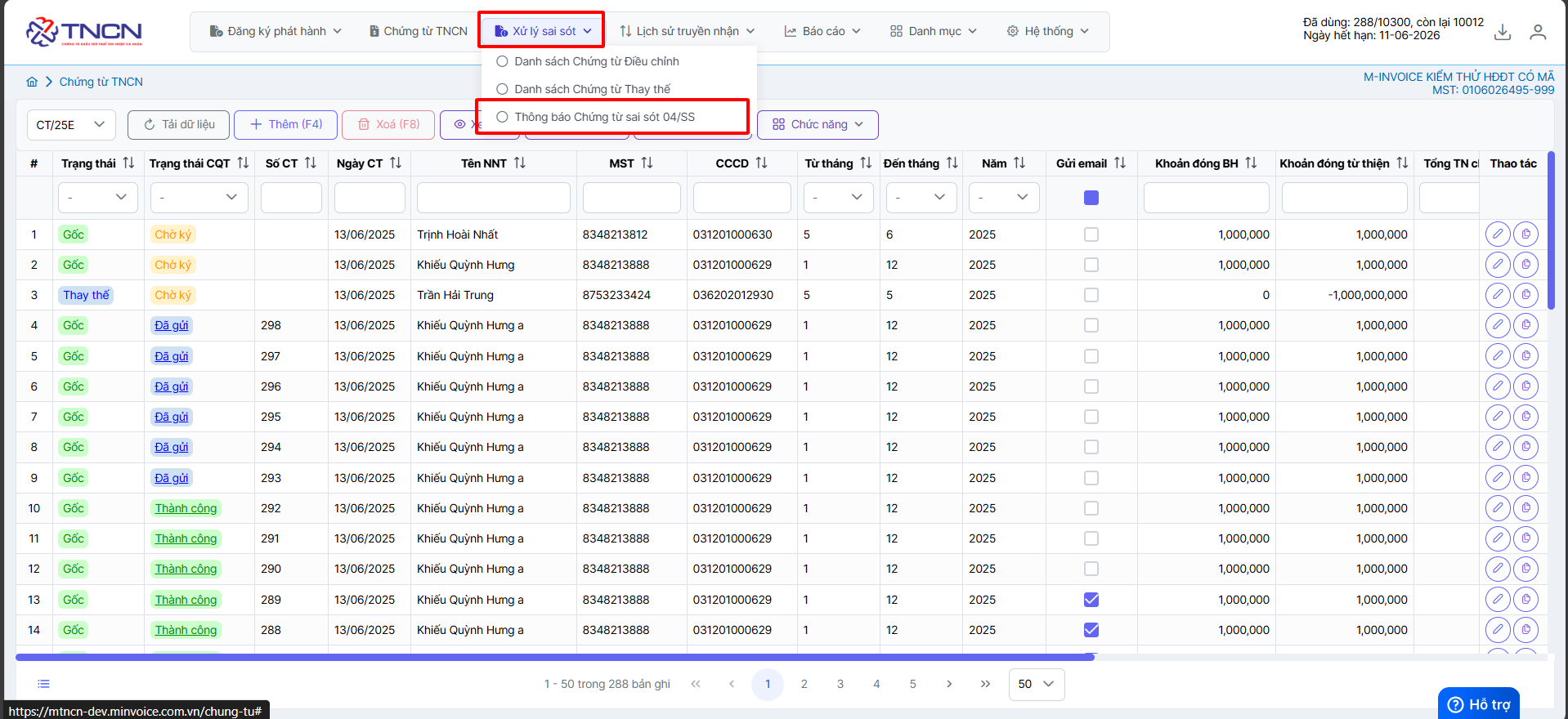Uncheck Gửi email box for row 13
Image resolution: width=1568 pixels, height=719 pixels.
tap(1091, 600)
